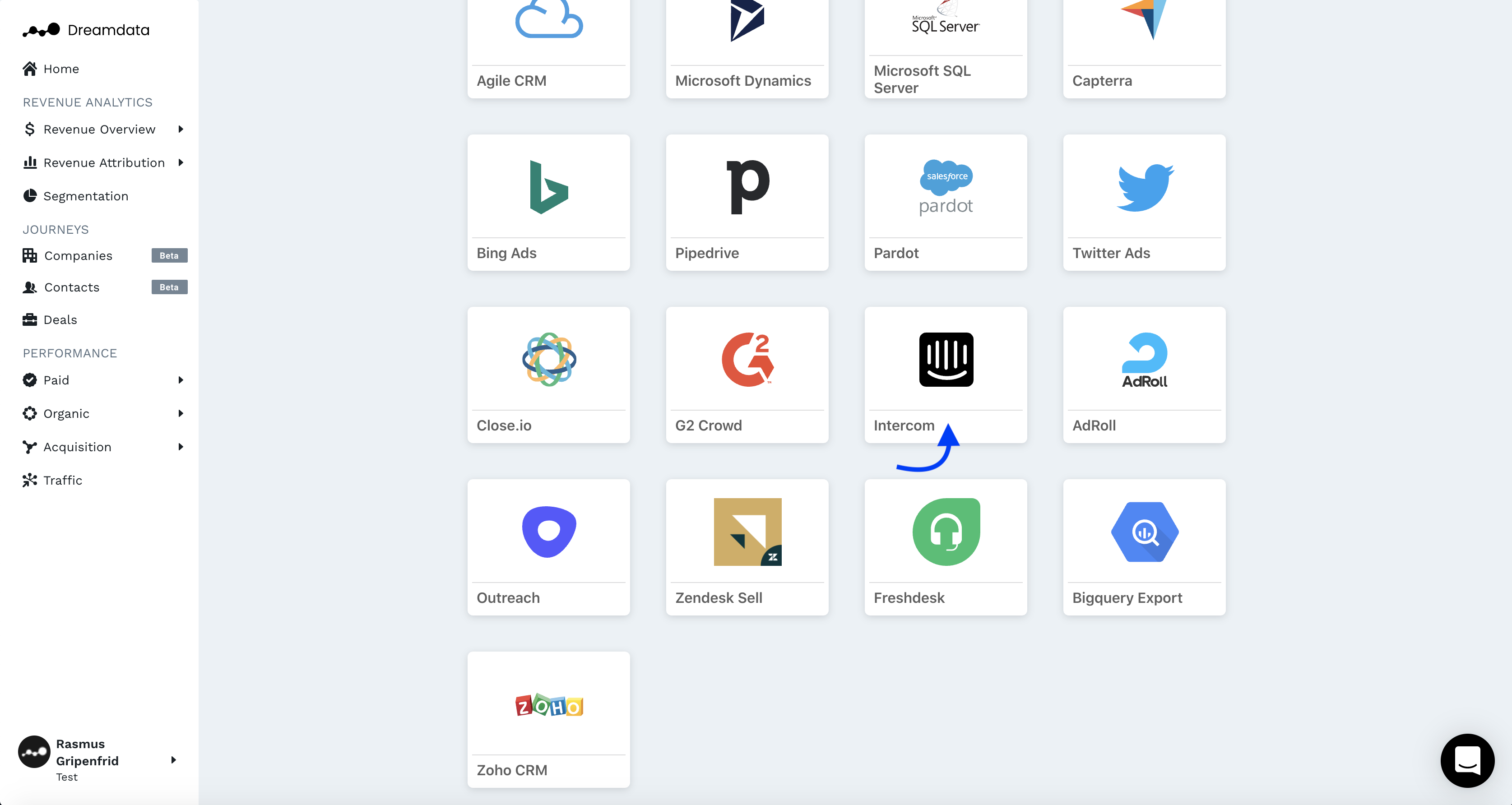Expand the Acquisition submenu arrow

tap(181, 447)
